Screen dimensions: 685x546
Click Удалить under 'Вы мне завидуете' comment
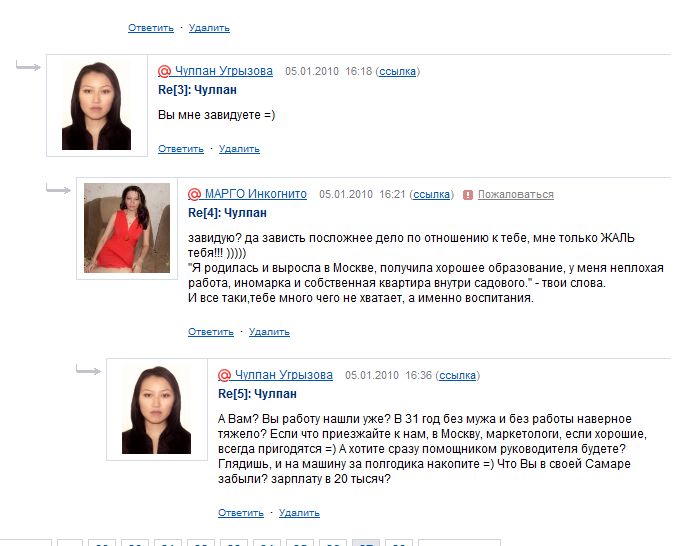(239, 149)
